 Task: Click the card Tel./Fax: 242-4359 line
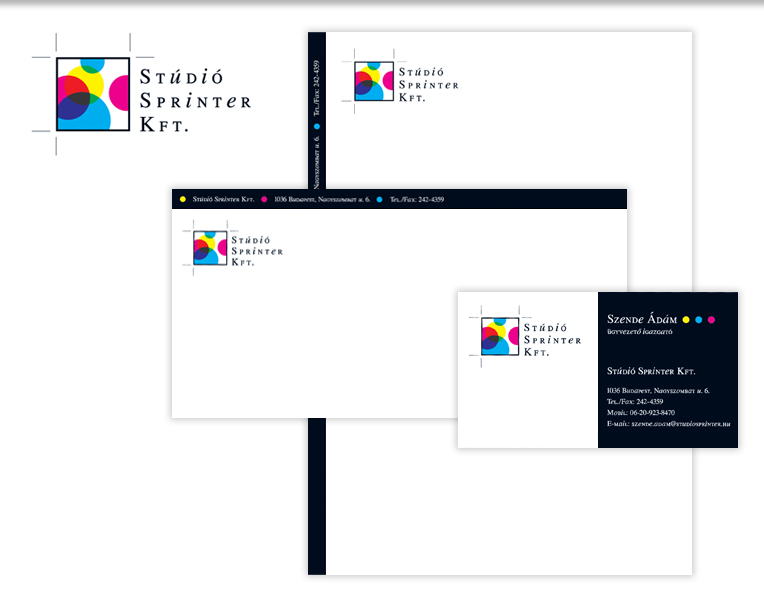coord(635,402)
